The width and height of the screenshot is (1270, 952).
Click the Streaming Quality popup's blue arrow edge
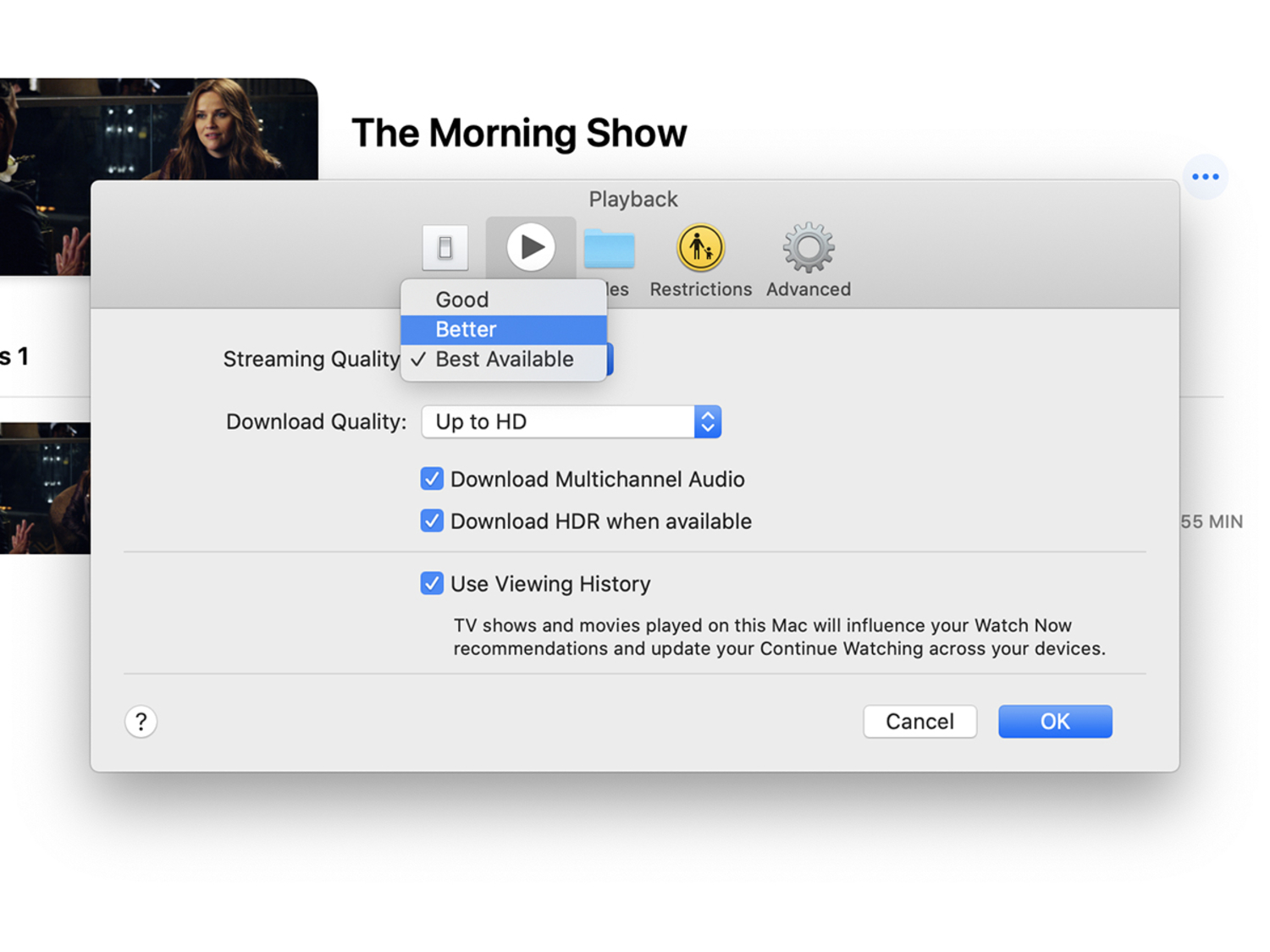(610, 360)
